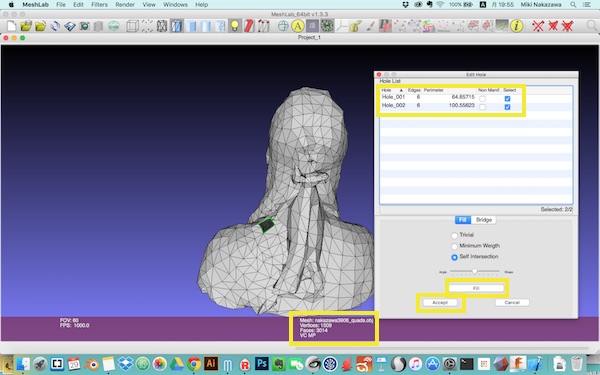The image size is (600, 375).
Task: Click the Wi-Fi status menu bar icon
Action: pyautogui.click(x=440, y=5)
